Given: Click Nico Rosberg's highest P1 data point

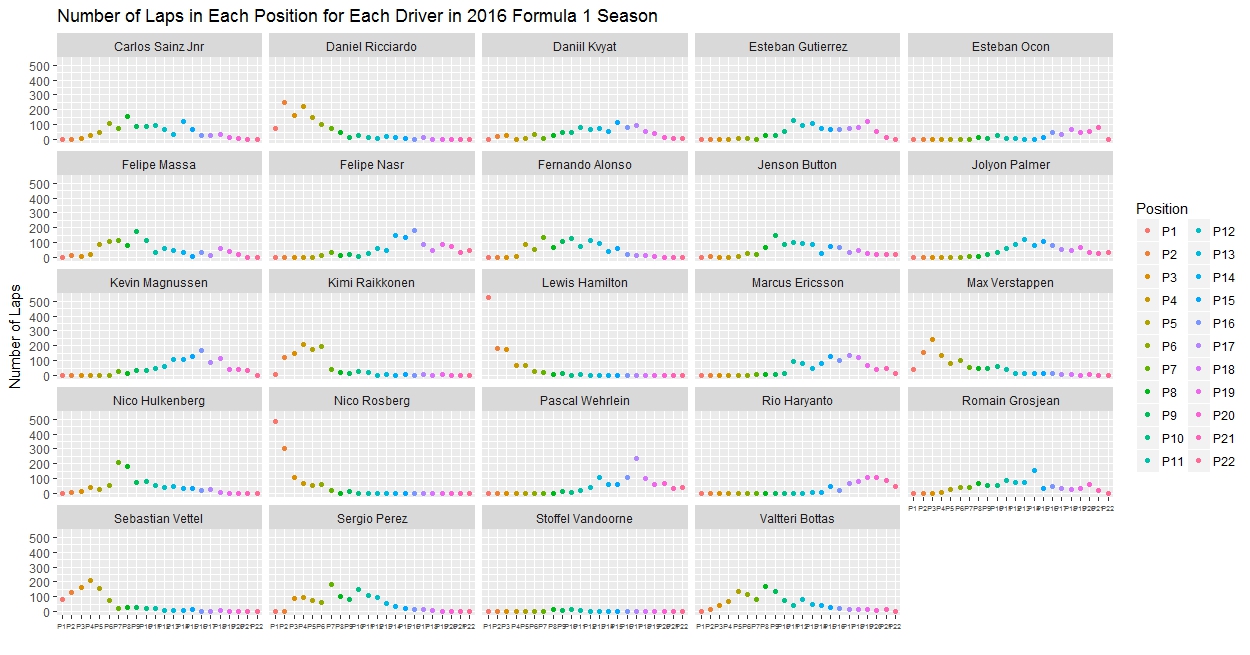Looking at the screenshot, I should [x=275, y=421].
